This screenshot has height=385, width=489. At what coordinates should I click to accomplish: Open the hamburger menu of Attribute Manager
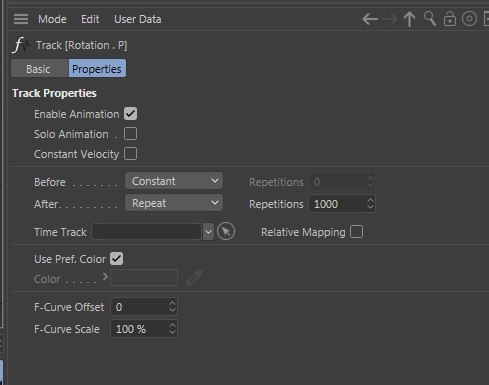(21, 19)
